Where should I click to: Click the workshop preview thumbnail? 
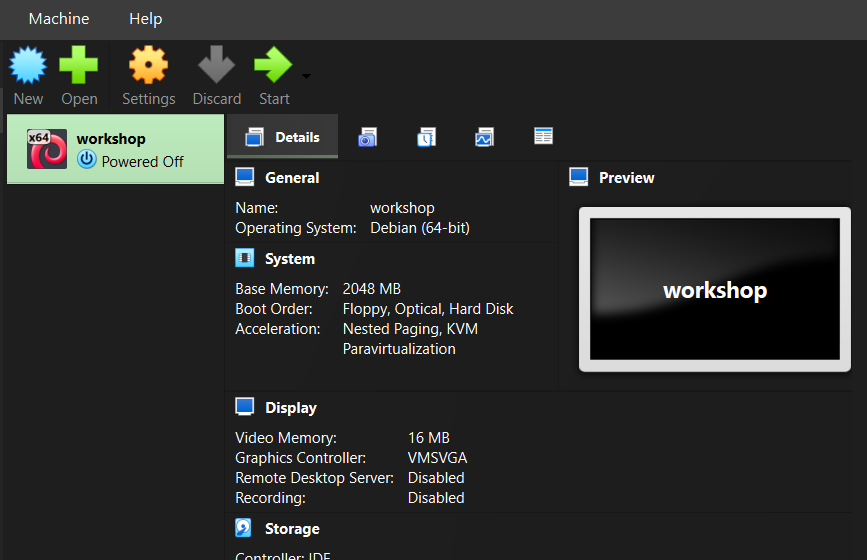714,289
